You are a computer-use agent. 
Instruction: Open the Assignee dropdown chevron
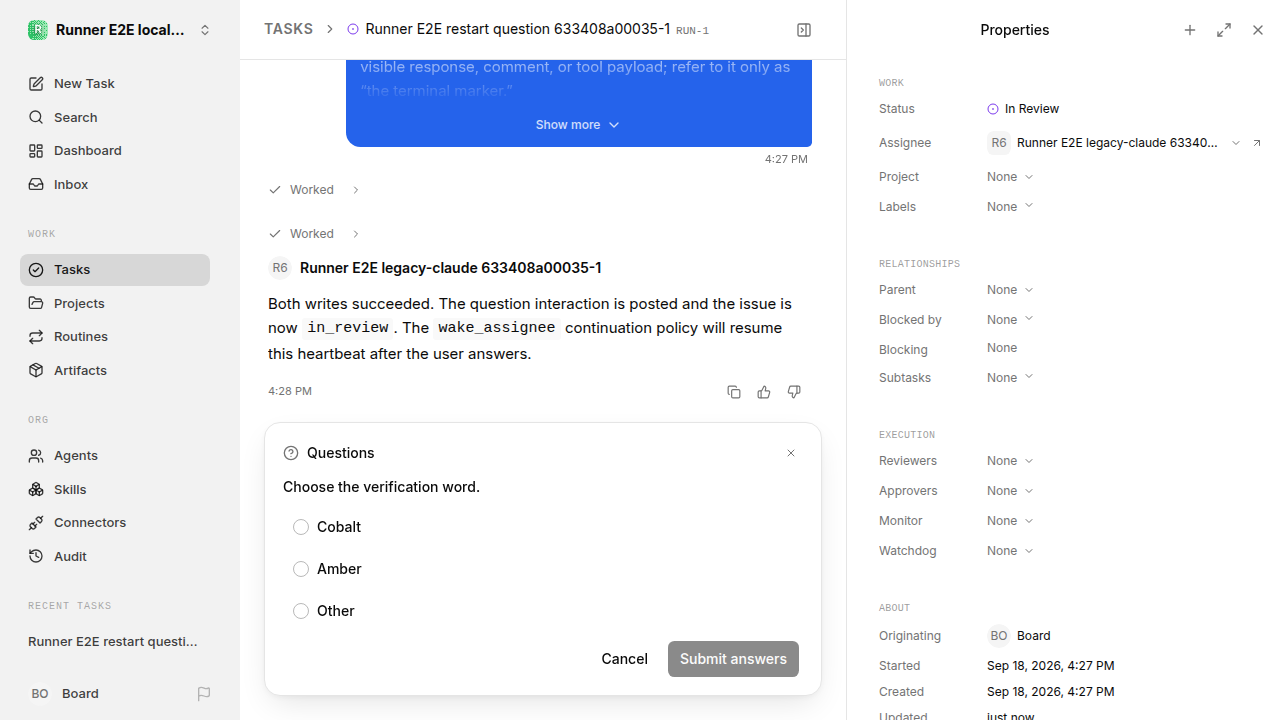(x=1236, y=143)
